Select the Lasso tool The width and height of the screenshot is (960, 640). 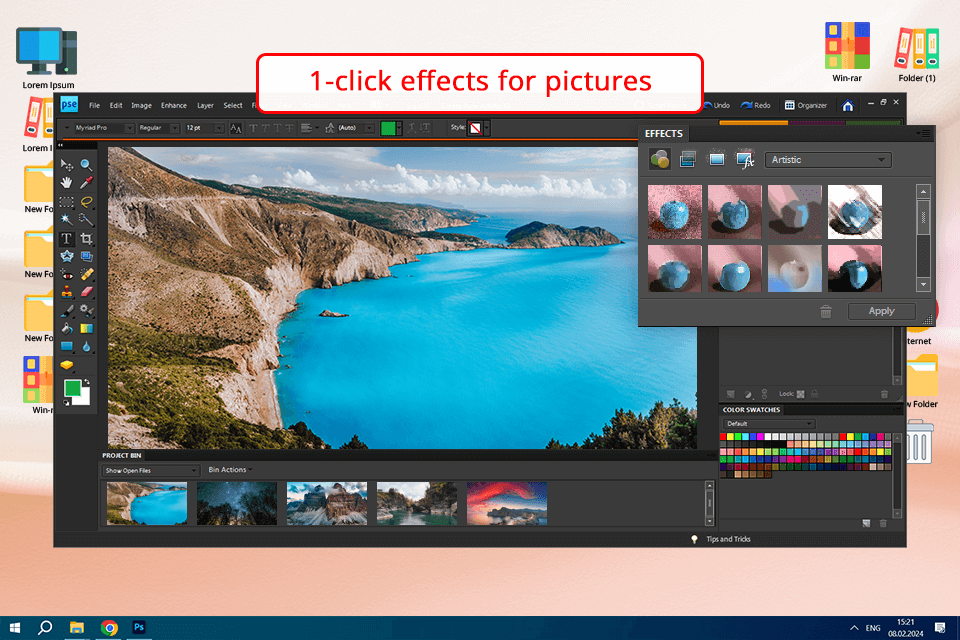[86, 201]
